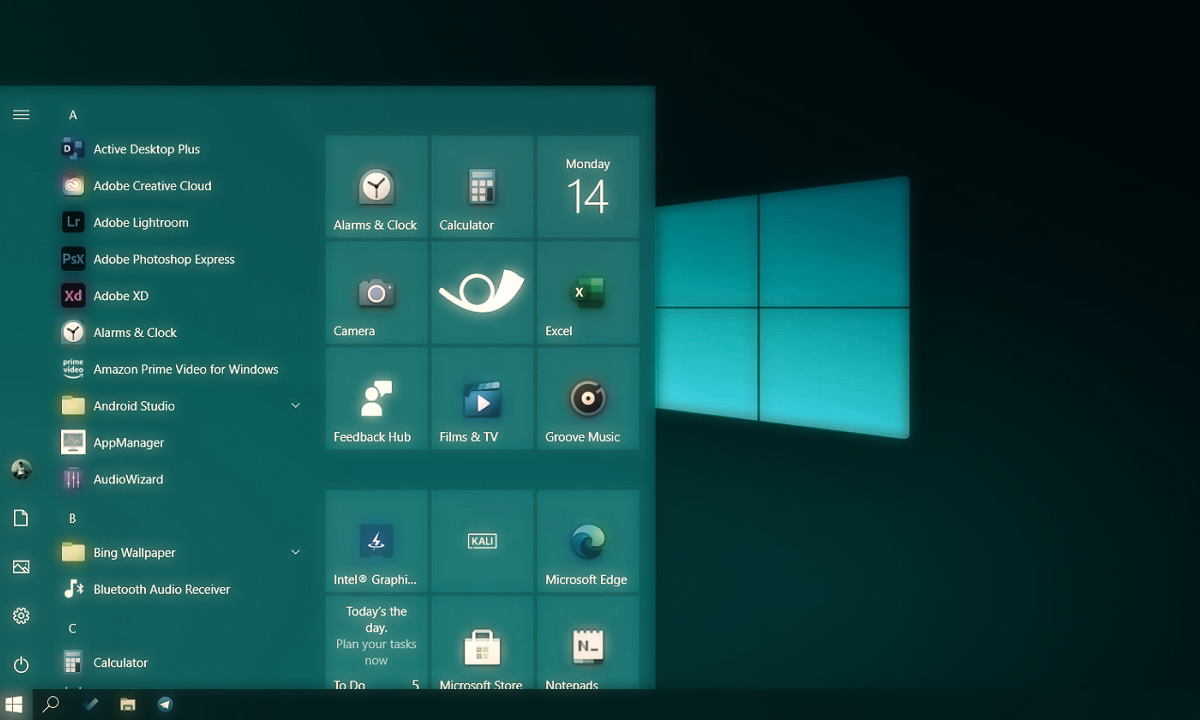The height and width of the screenshot is (720, 1200).
Task: Open the Kali Linux tile
Action: (481, 541)
